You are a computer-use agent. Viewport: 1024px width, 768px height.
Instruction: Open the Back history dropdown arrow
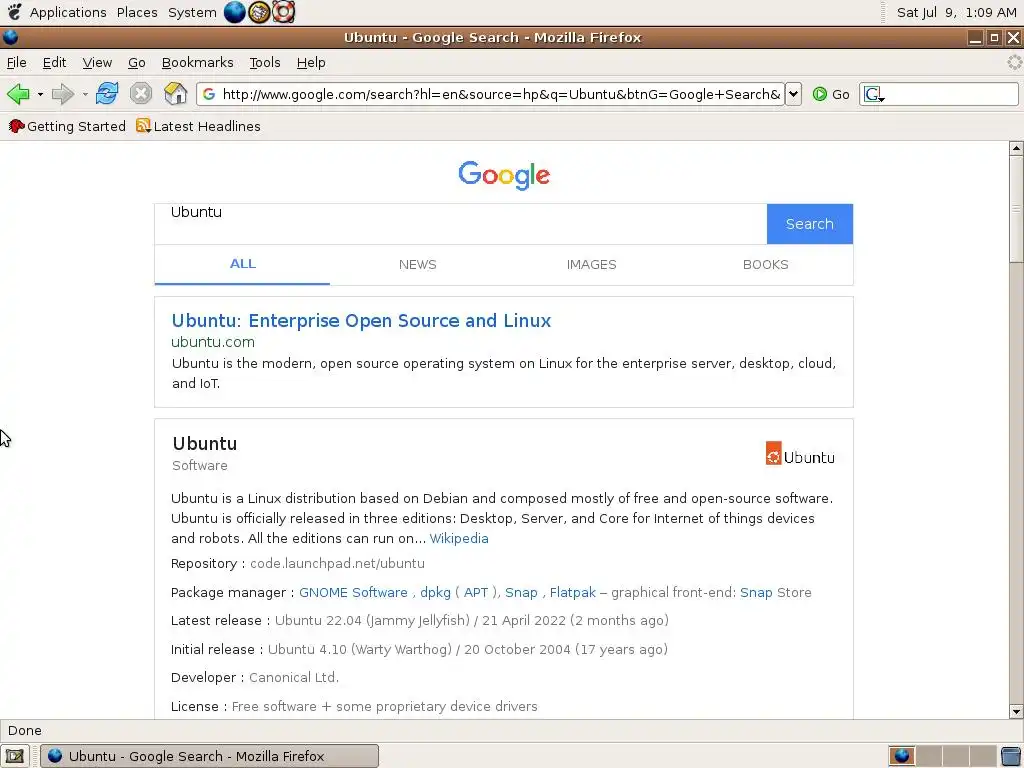point(40,95)
